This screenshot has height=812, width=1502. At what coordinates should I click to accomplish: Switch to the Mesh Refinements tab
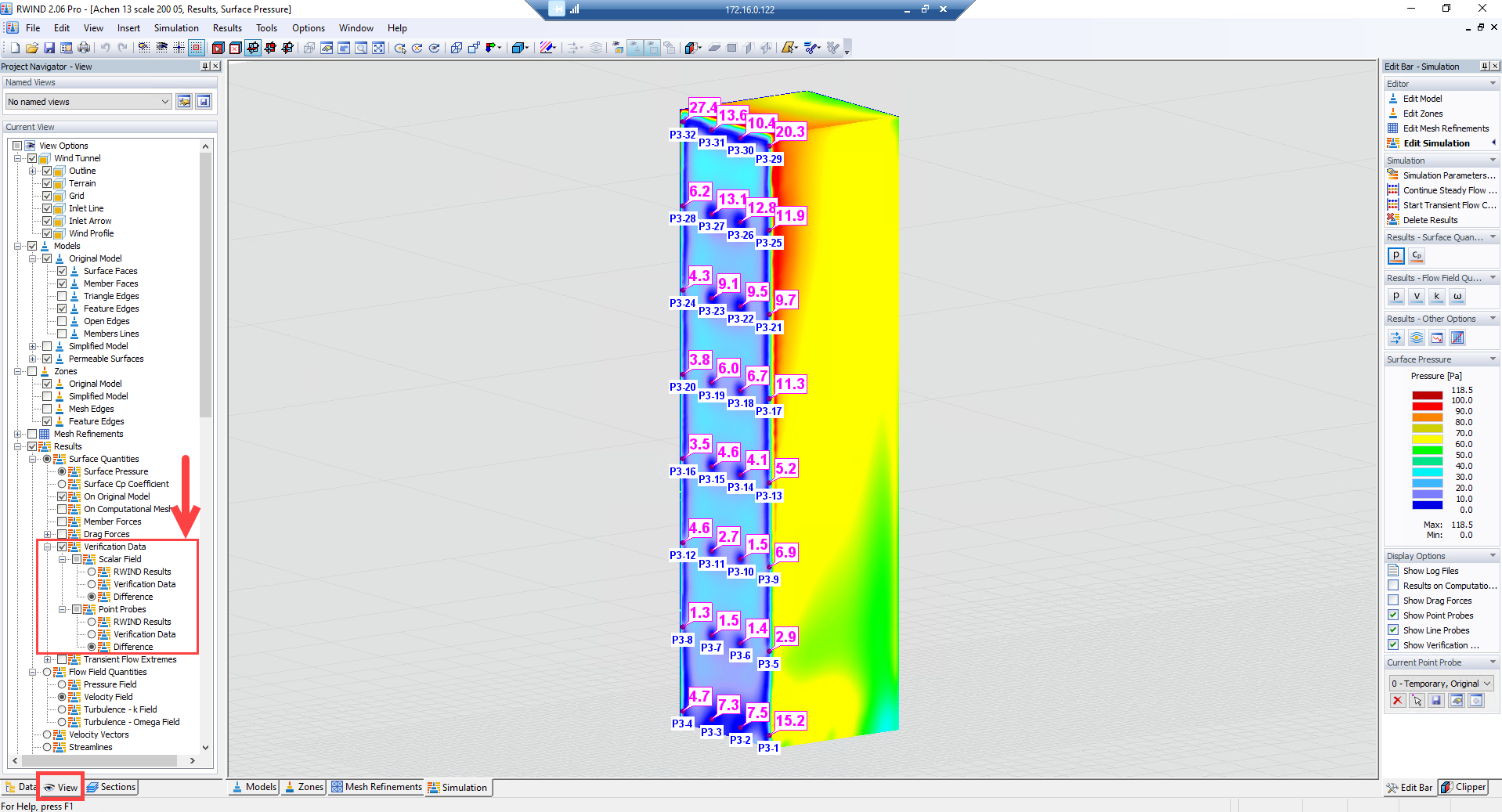pos(376,787)
